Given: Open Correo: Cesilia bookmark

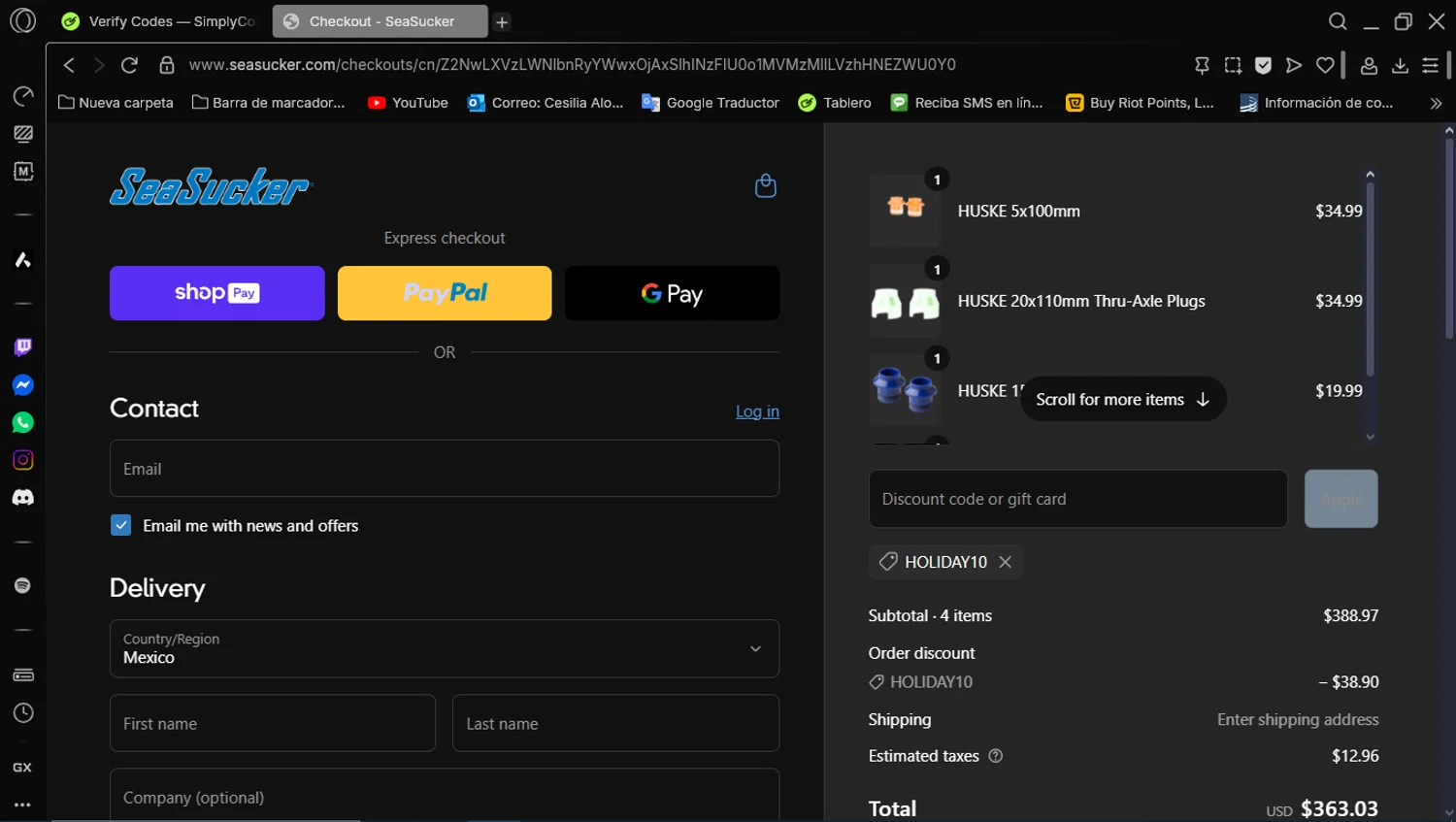Looking at the screenshot, I should click(x=546, y=103).
